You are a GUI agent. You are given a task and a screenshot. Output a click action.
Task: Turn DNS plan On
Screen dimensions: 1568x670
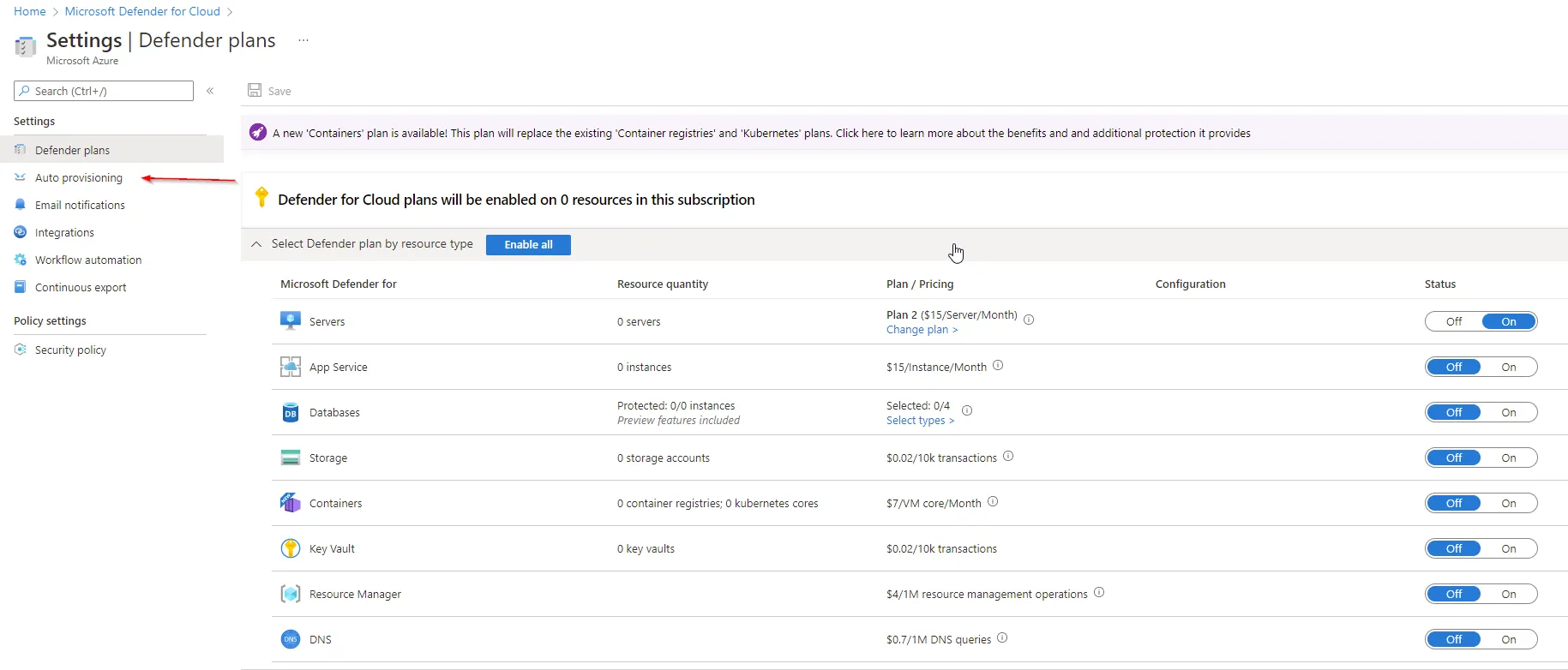(x=1509, y=639)
